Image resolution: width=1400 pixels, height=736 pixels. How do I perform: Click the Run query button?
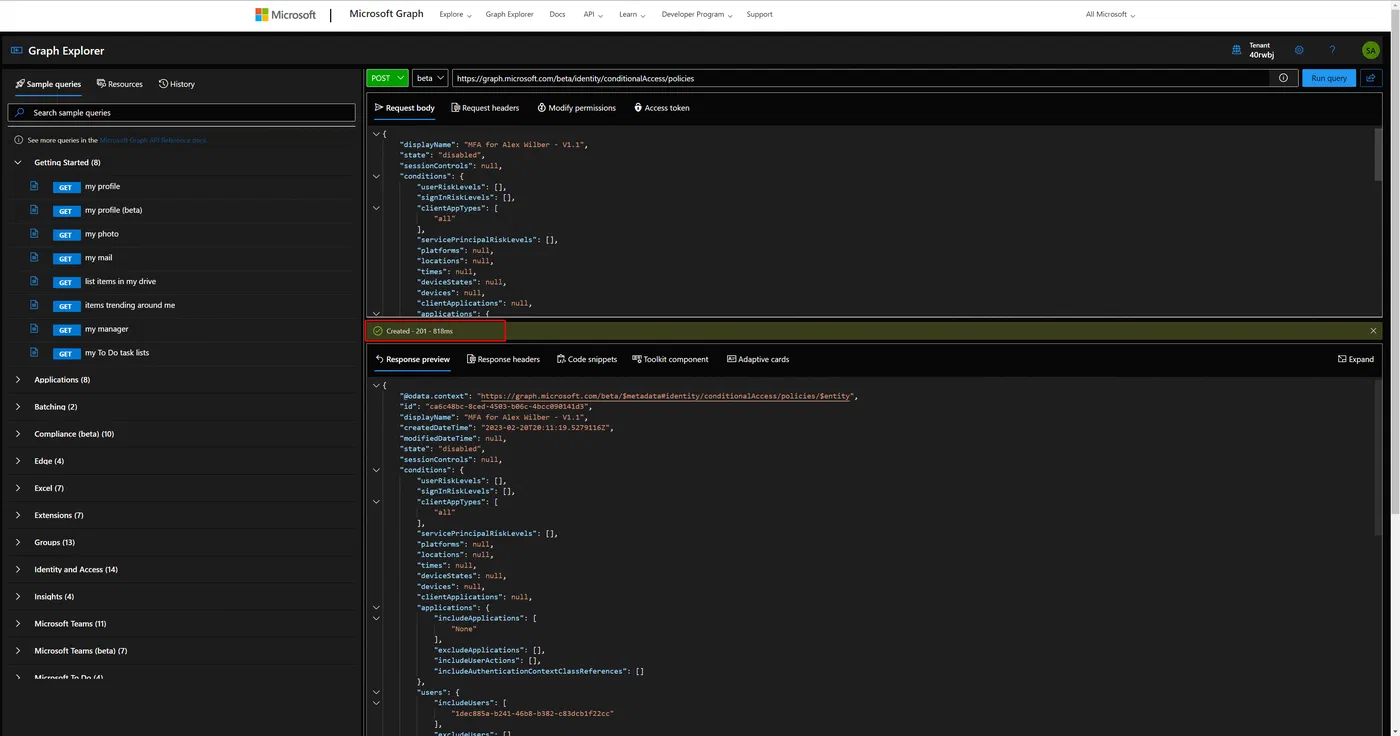(1329, 78)
